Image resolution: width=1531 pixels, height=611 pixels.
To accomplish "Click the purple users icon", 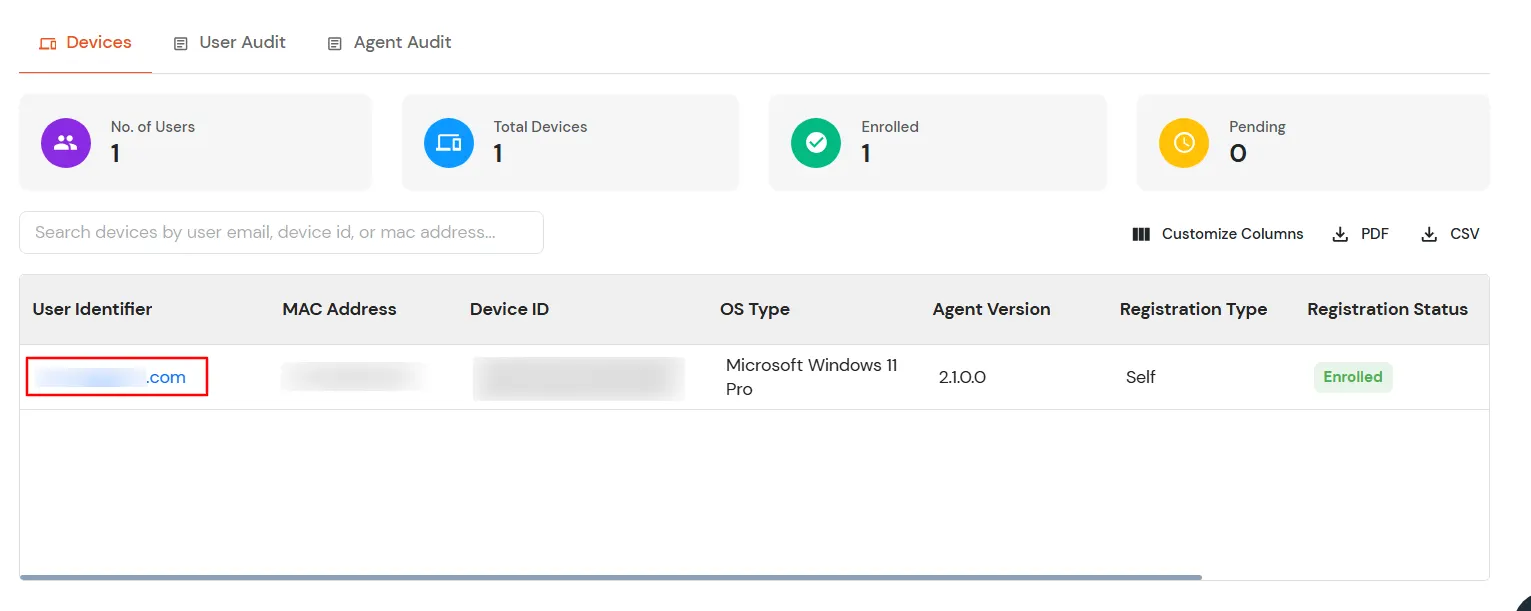I will [x=66, y=143].
